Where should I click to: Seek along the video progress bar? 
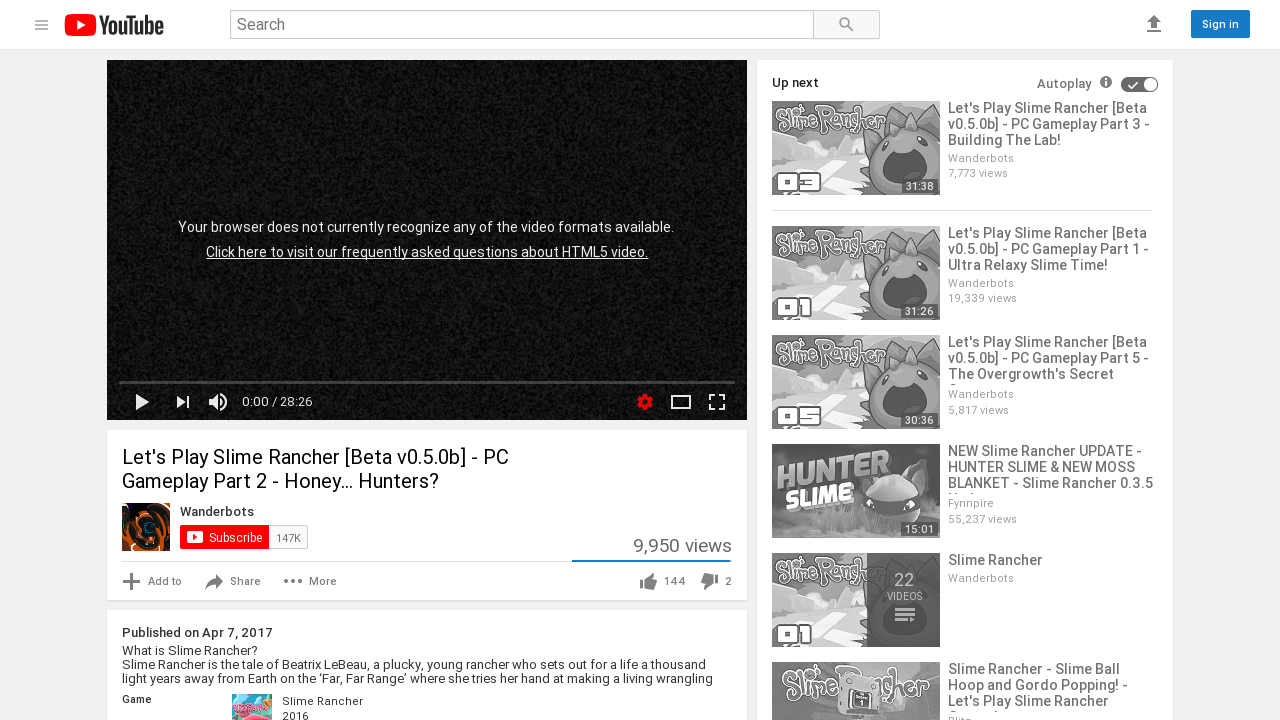coord(427,382)
